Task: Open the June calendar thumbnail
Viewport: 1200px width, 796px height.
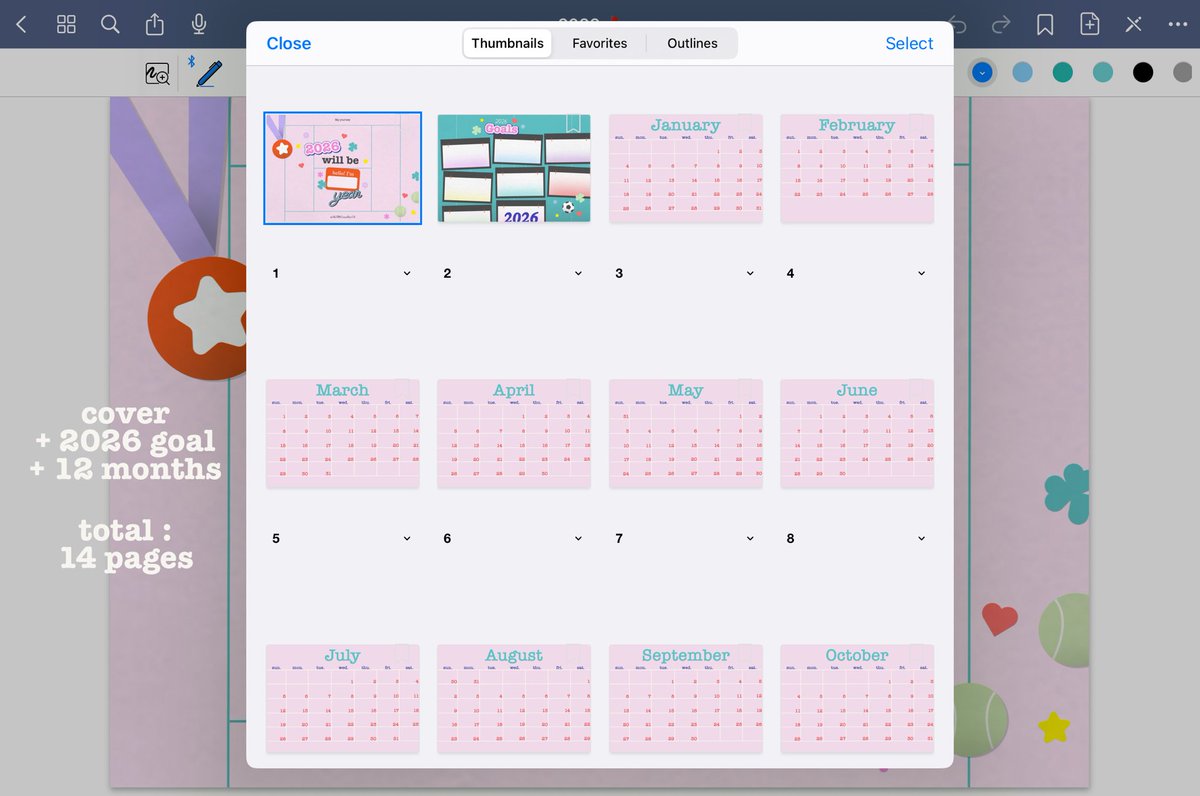Action: [857, 433]
